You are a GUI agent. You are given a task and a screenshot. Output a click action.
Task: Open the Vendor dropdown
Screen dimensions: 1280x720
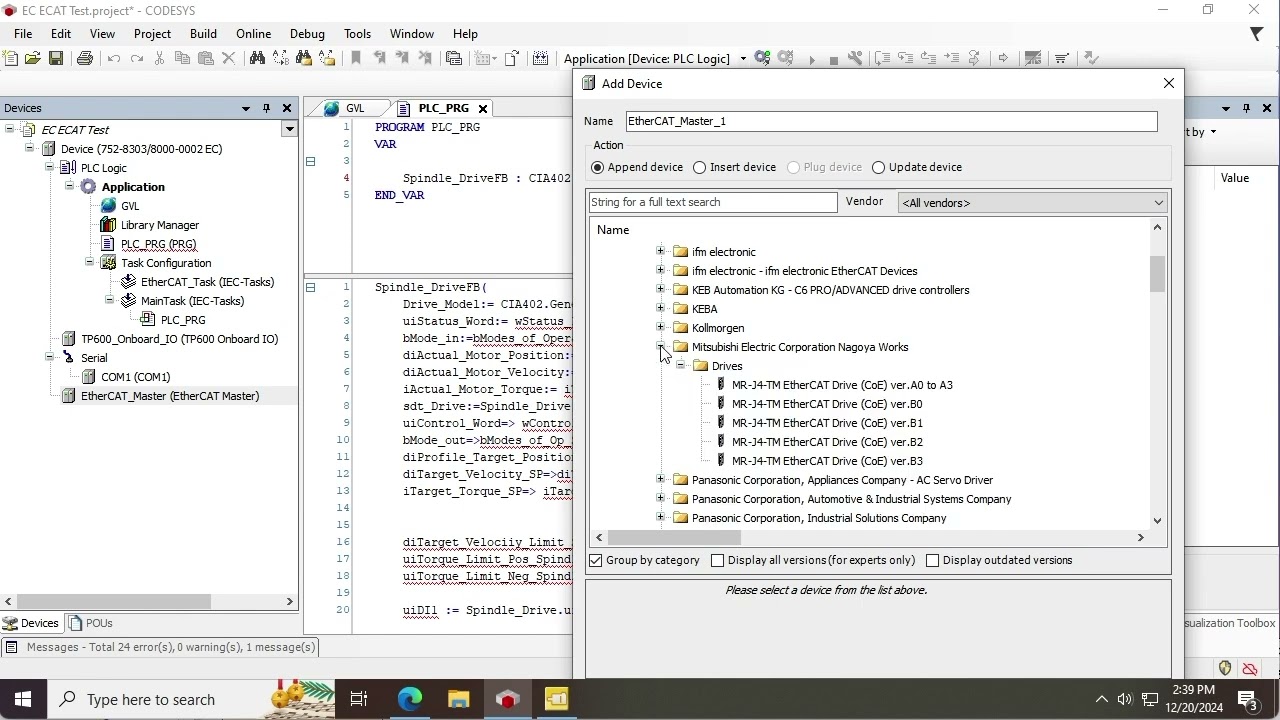point(1033,203)
